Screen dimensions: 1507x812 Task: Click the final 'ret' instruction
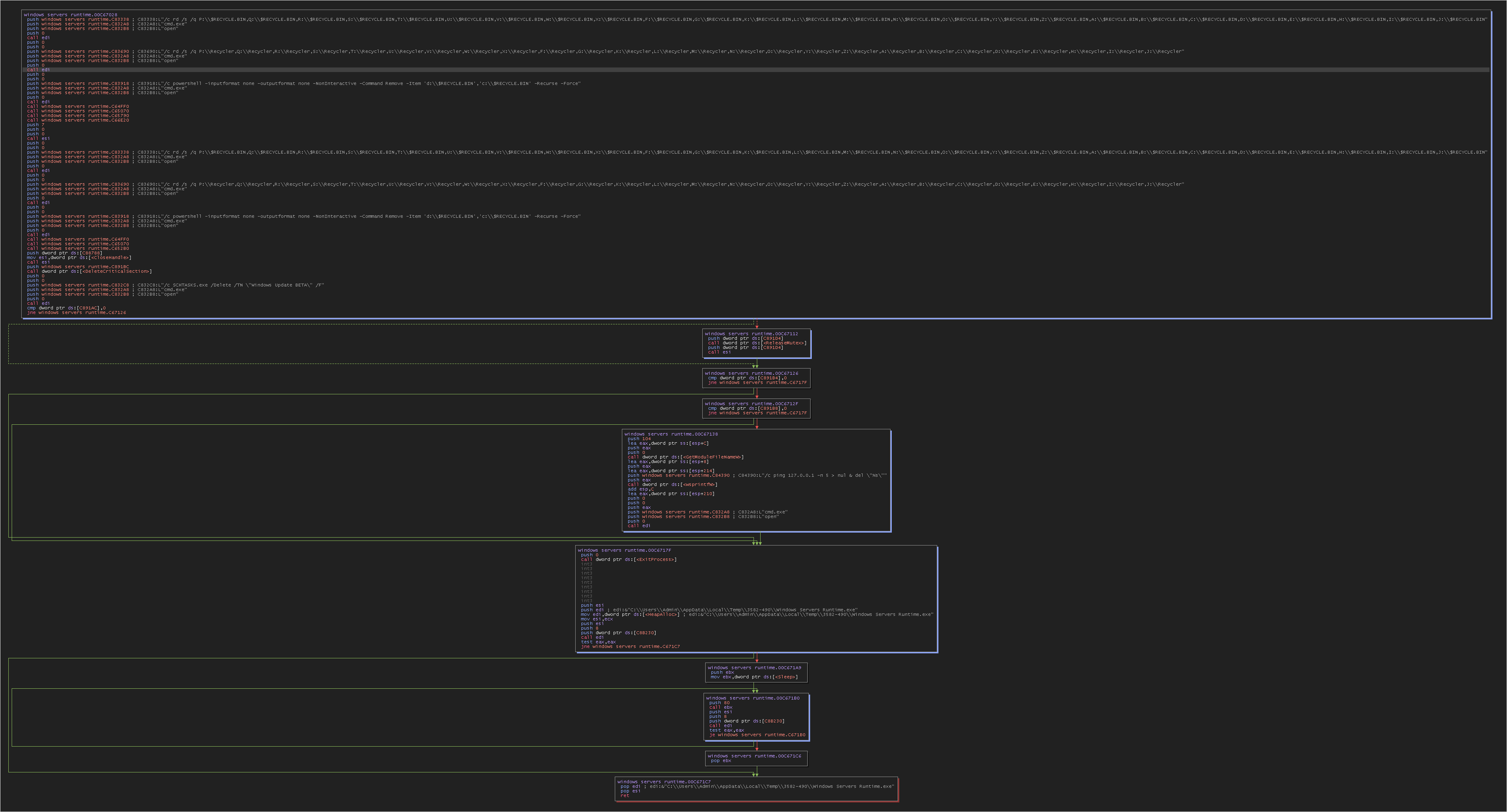coord(625,796)
